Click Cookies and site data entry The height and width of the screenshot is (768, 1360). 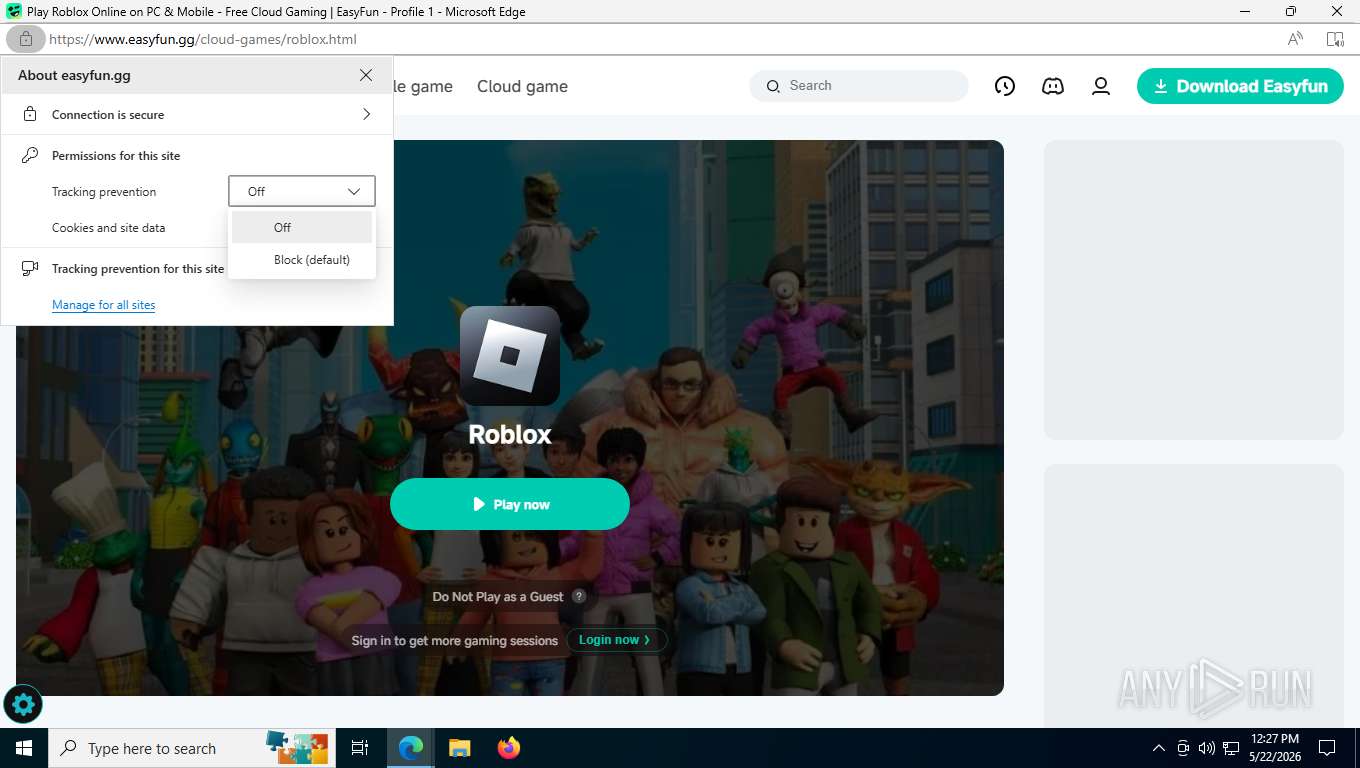tap(108, 227)
